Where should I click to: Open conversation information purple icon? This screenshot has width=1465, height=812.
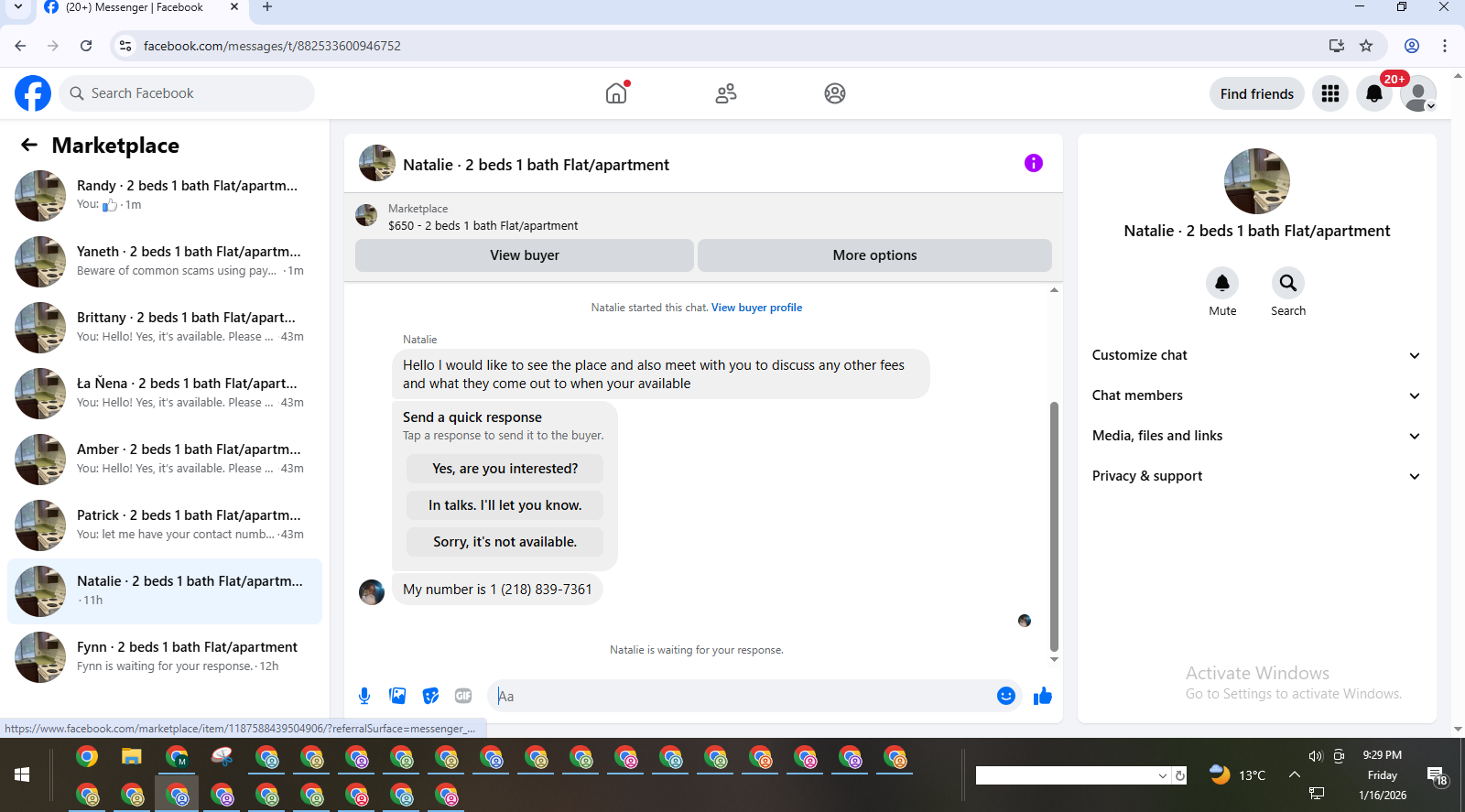(1034, 163)
